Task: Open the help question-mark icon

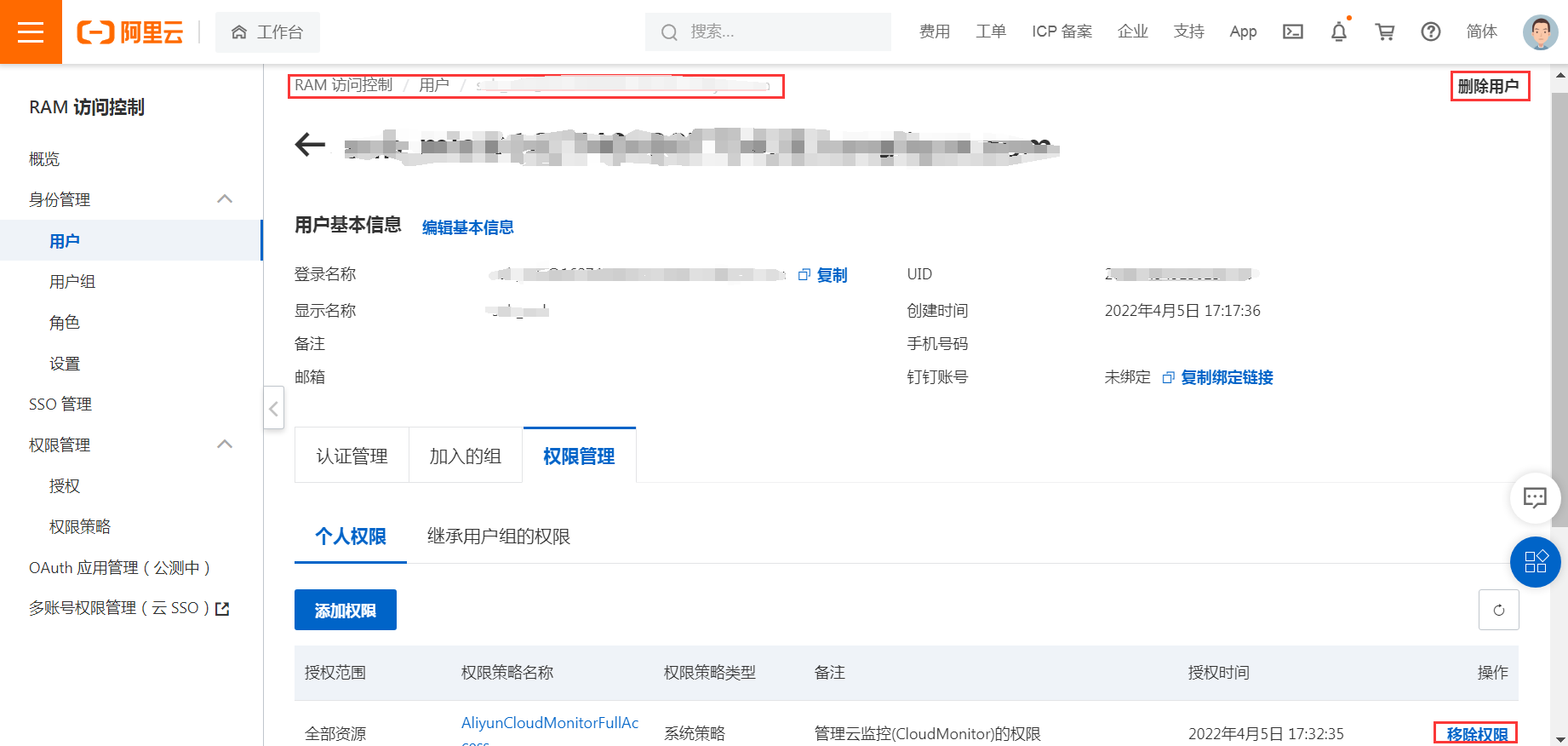Action: [1431, 32]
